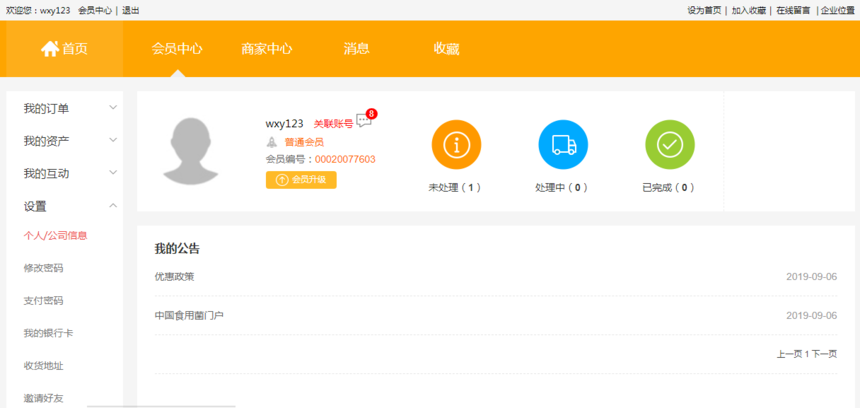860x408 pixels.
Task: Click the horizontal scrollbar at the bottom
Action: tap(161, 406)
